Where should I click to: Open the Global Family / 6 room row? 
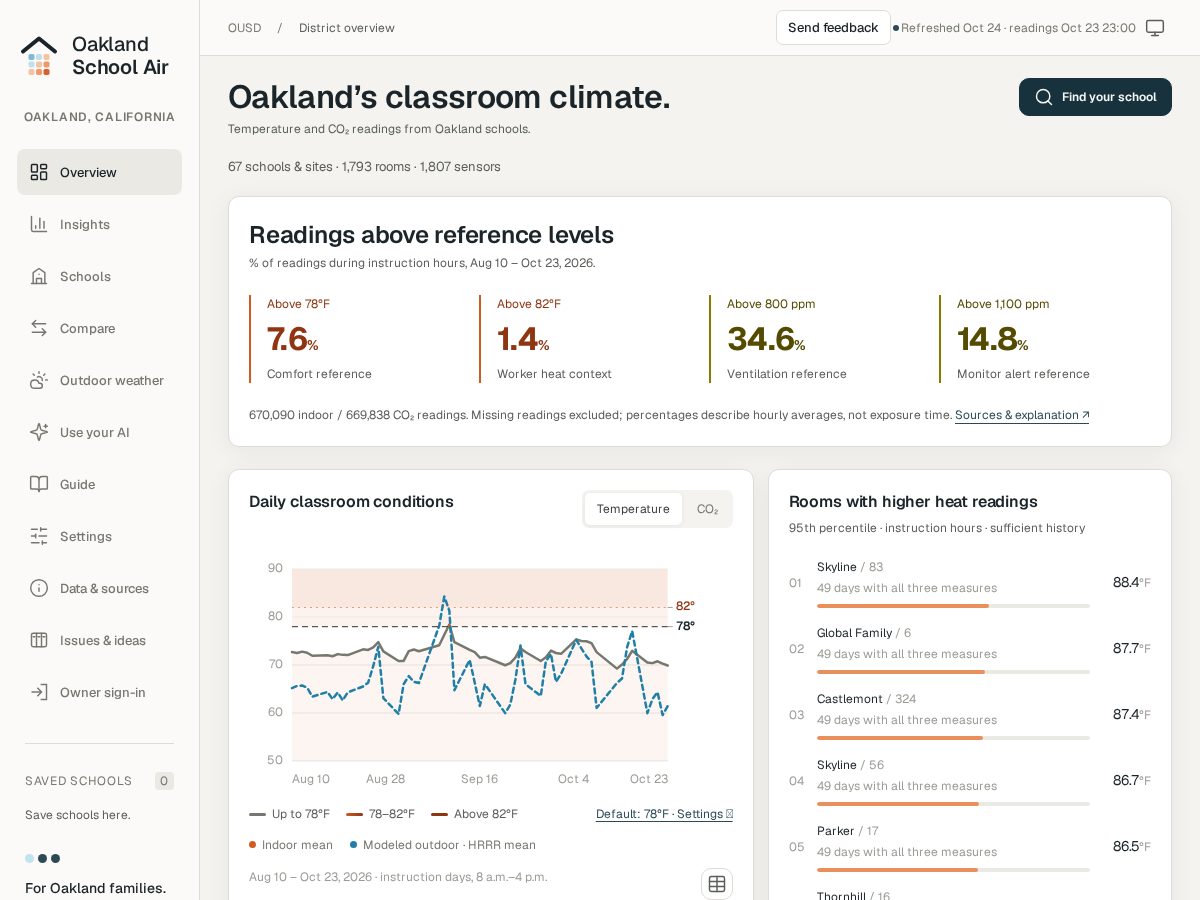pos(970,649)
